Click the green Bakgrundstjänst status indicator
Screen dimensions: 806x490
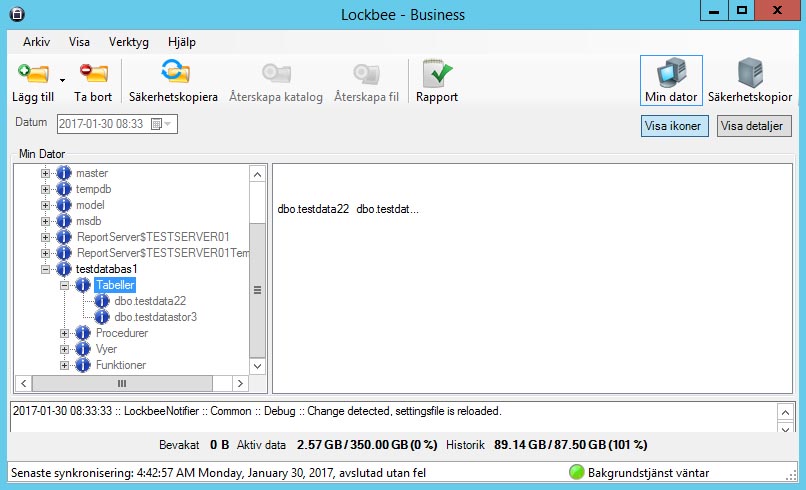577,472
